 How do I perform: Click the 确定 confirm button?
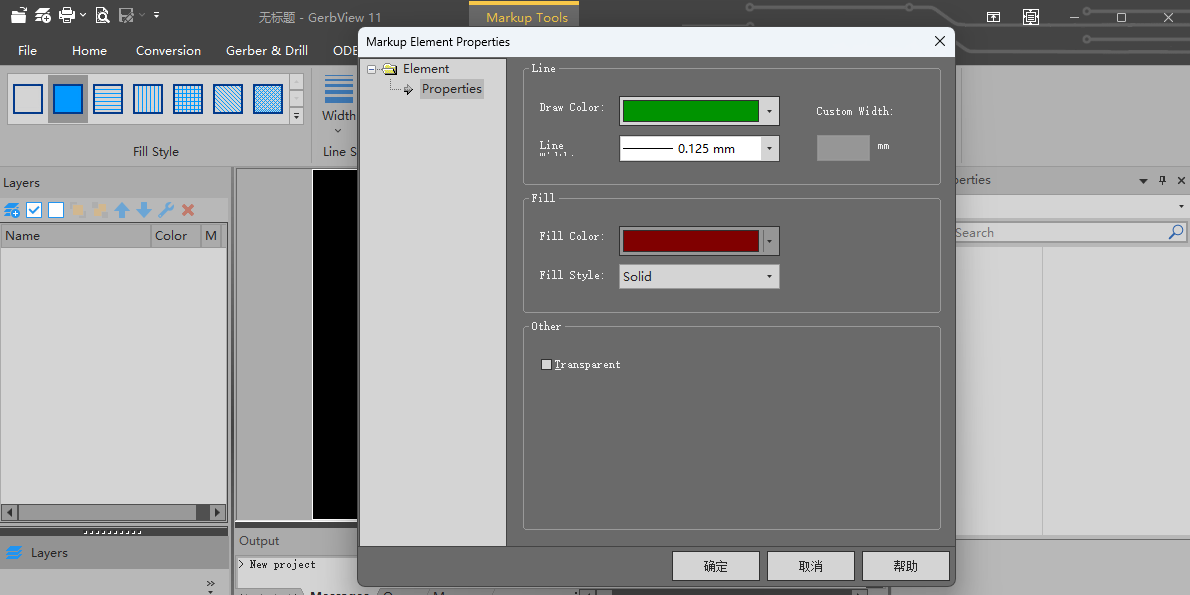(716, 566)
